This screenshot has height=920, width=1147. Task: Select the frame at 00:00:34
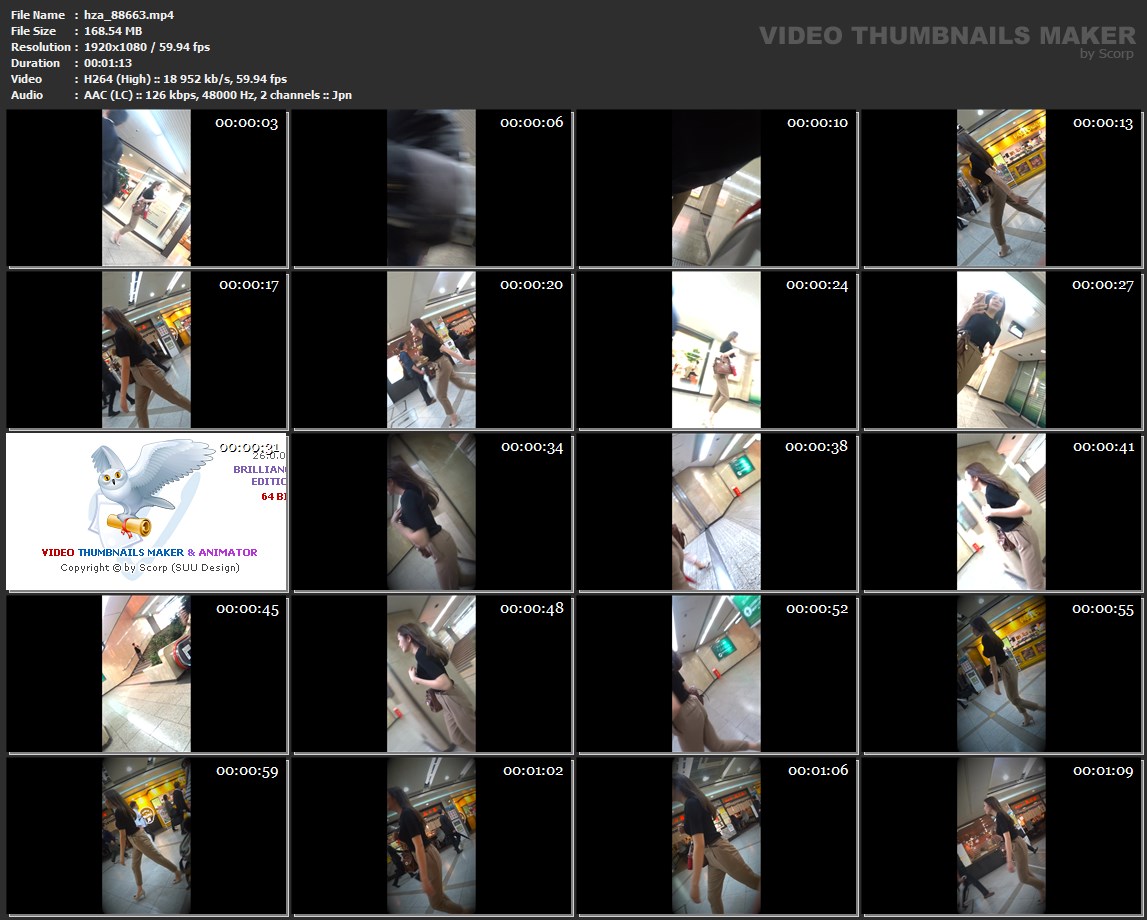tap(431, 512)
